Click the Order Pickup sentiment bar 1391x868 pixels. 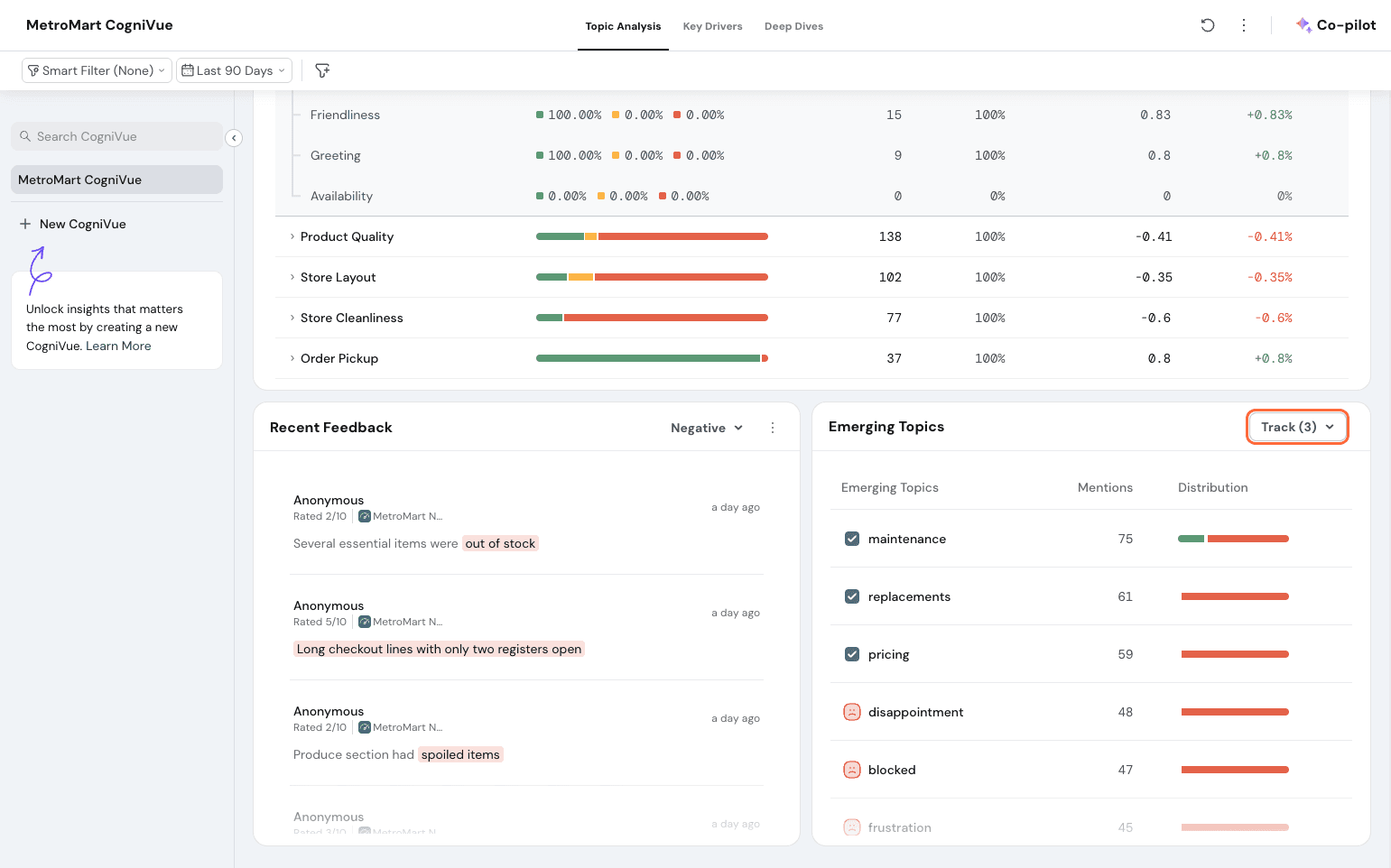pyautogui.click(x=651, y=358)
